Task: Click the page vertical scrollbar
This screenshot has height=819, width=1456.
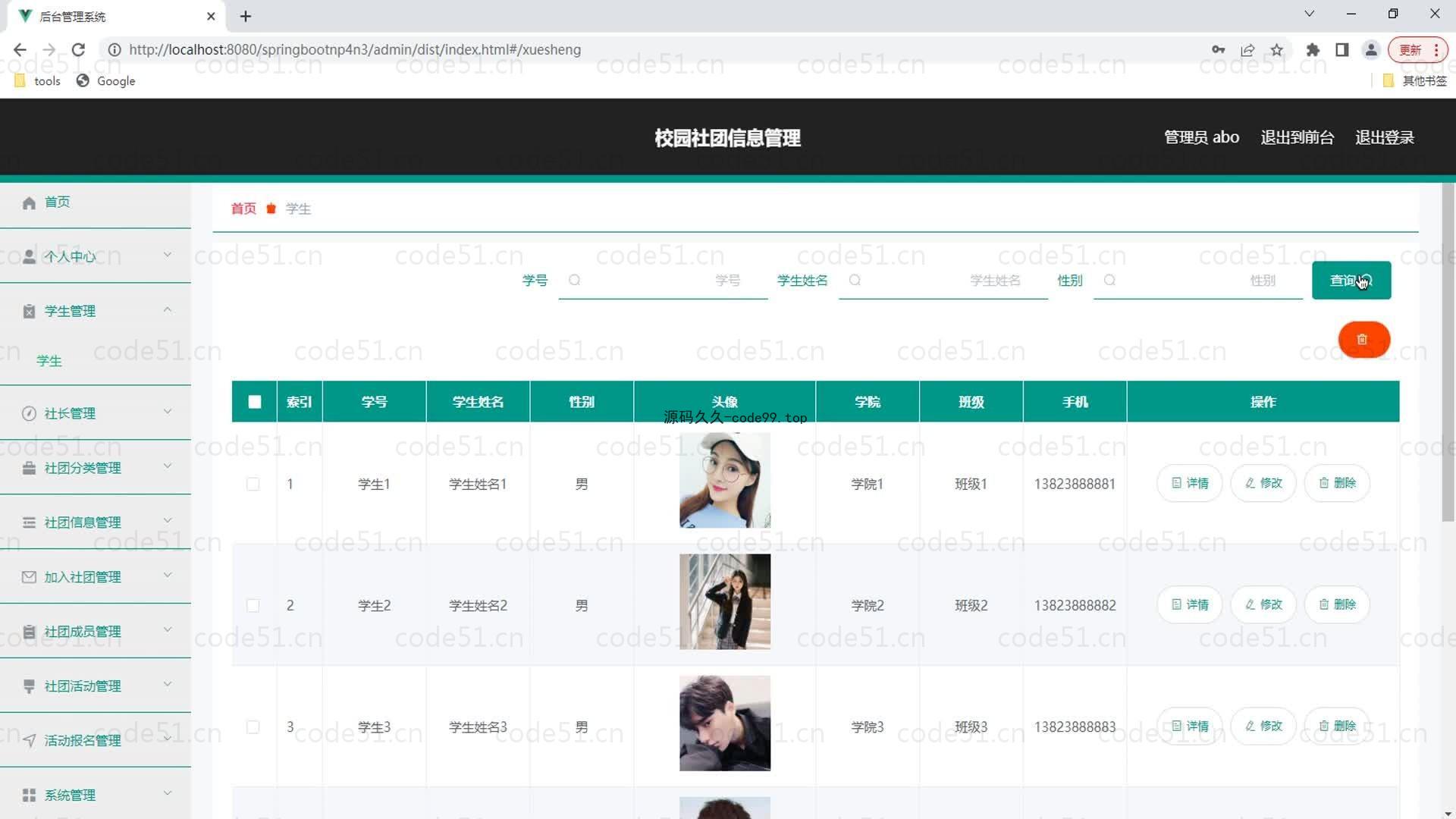Action: tap(1448, 352)
